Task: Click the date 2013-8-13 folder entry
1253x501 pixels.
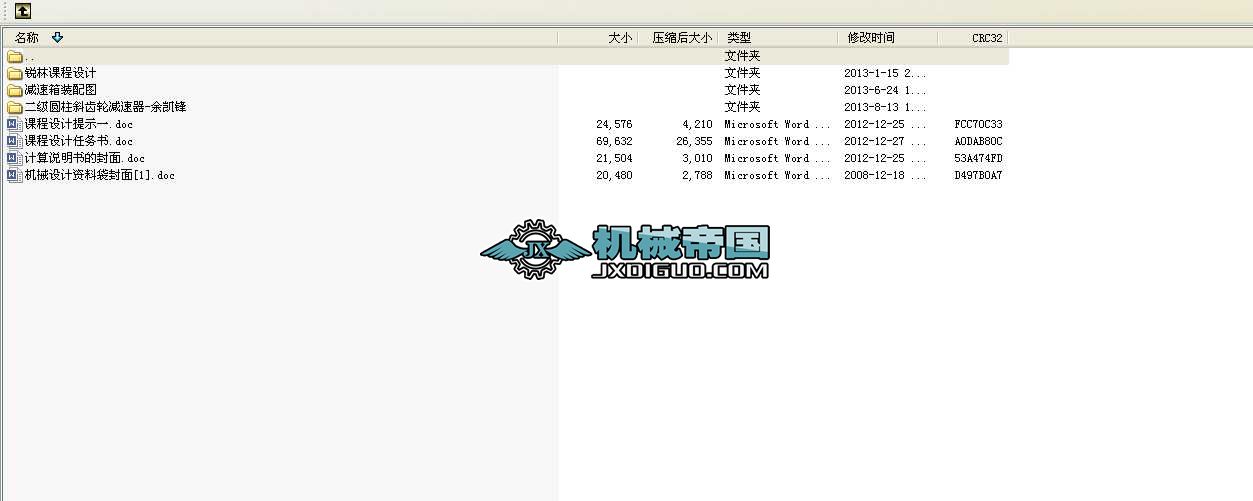Action: (885, 107)
